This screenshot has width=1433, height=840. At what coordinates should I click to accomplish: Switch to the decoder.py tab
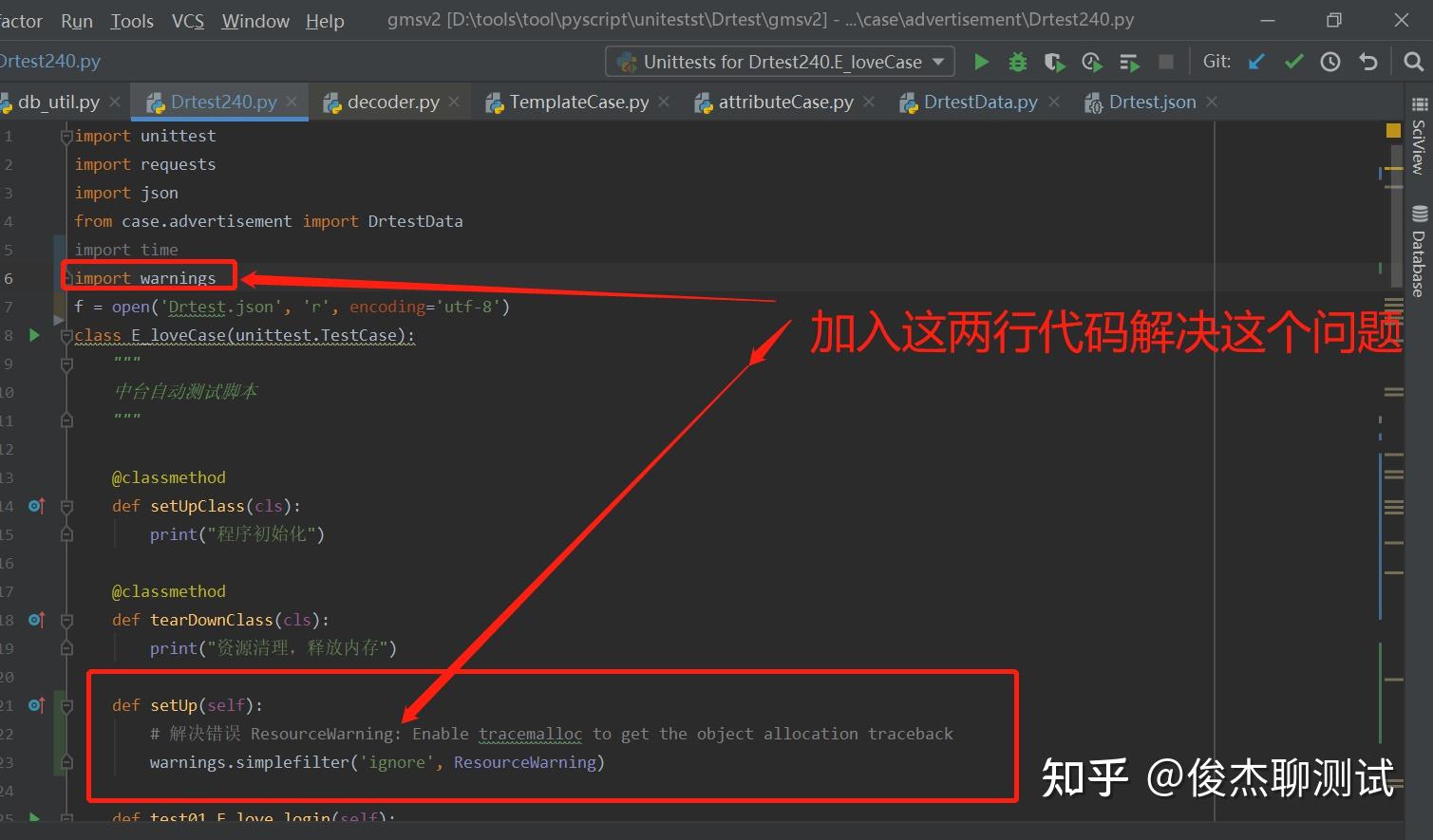coord(391,102)
